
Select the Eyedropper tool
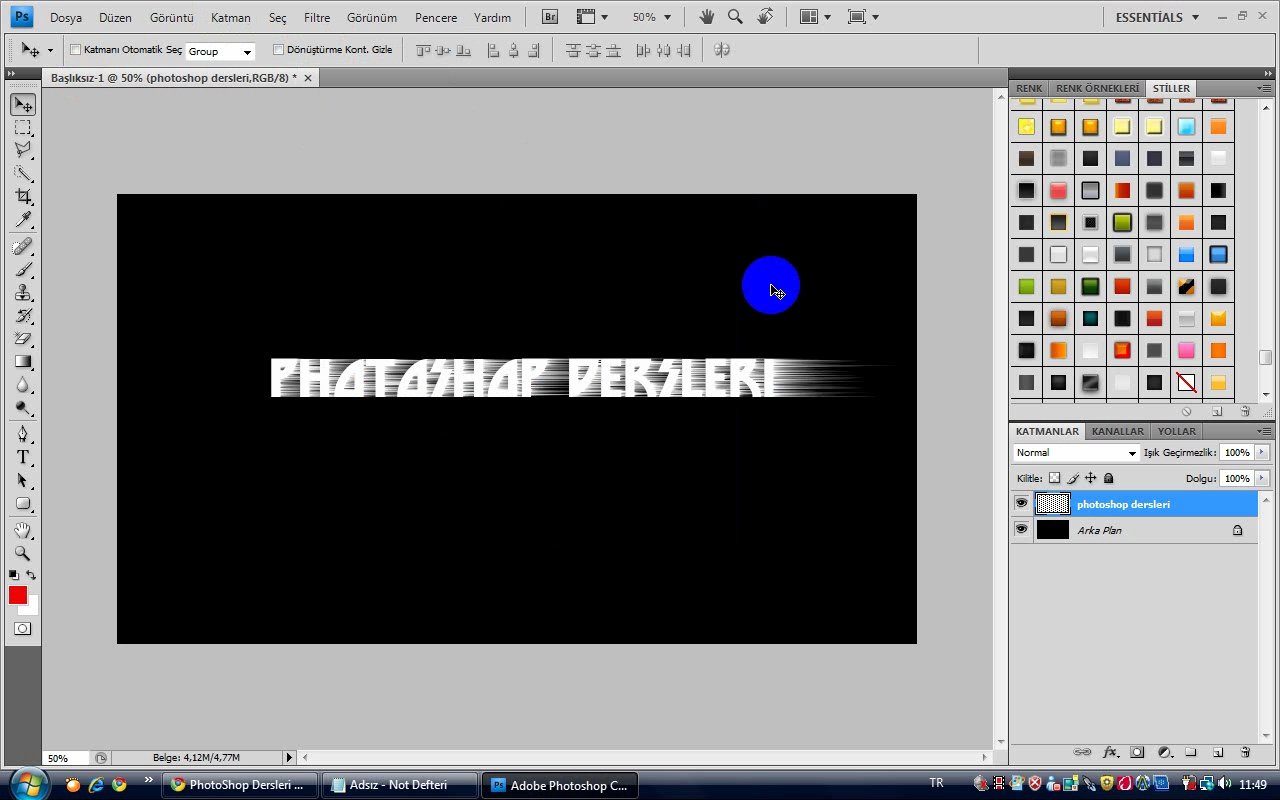pyautogui.click(x=23, y=220)
